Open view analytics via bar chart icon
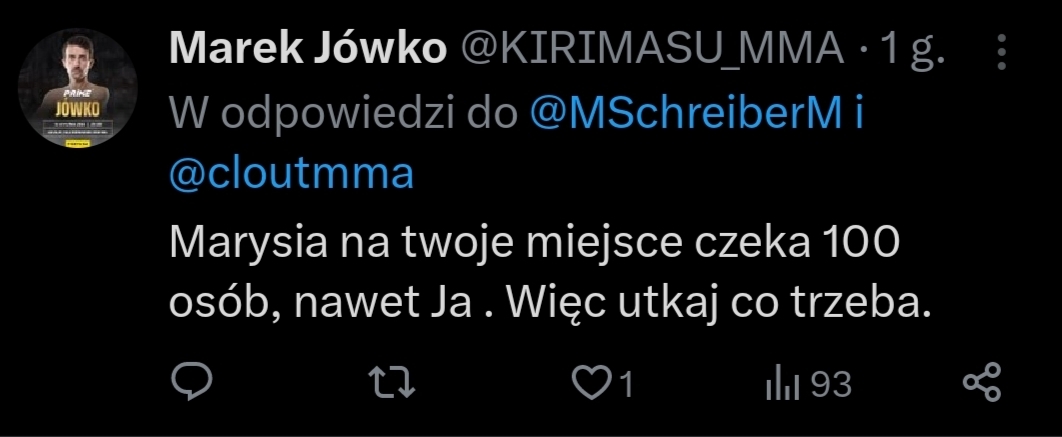This screenshot has height=437, width=1062. click(x=777, y=383)
